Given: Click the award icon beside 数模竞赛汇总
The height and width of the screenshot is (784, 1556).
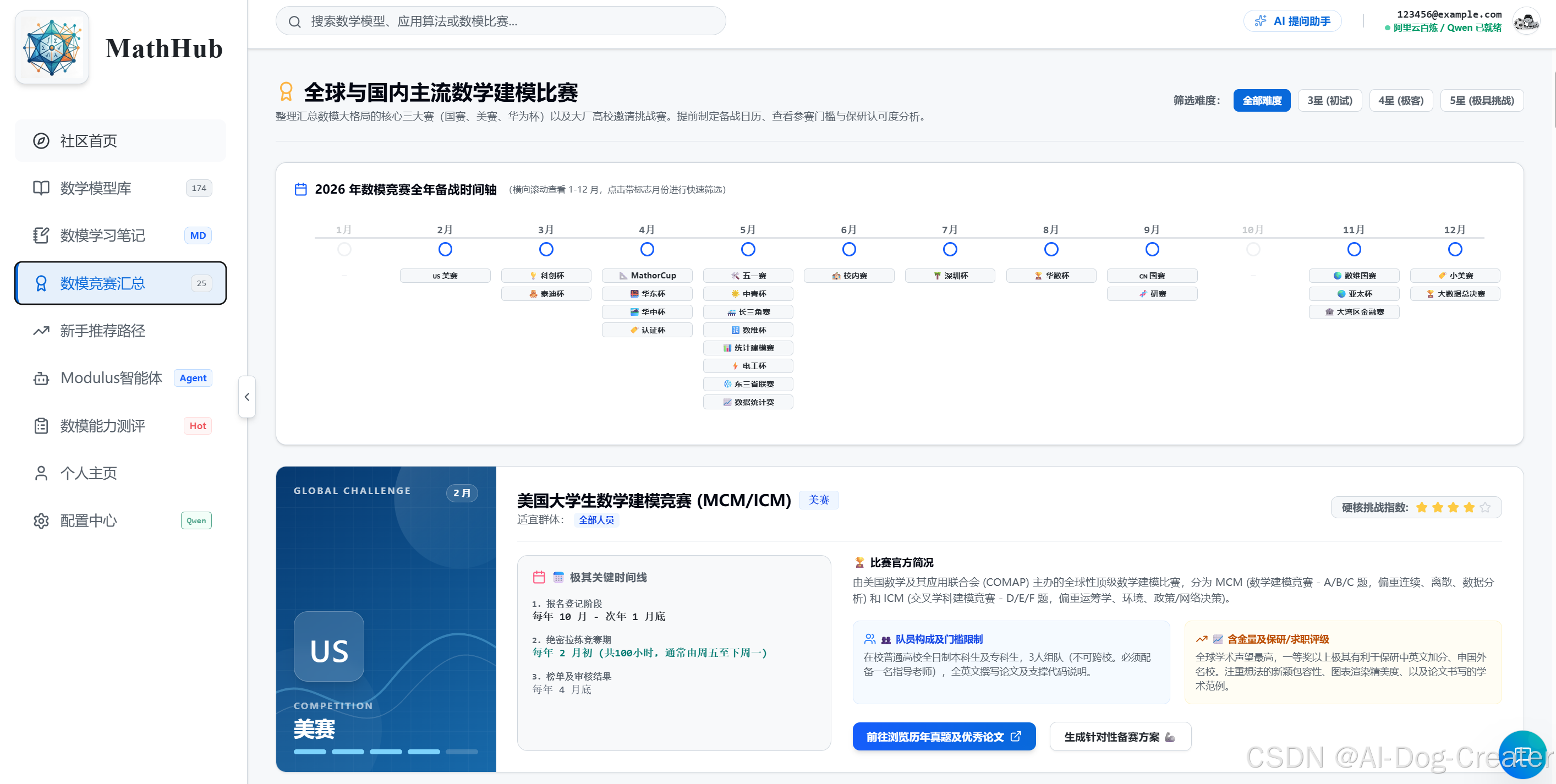Looking at the screenshot, I should [x=41, y=283].
